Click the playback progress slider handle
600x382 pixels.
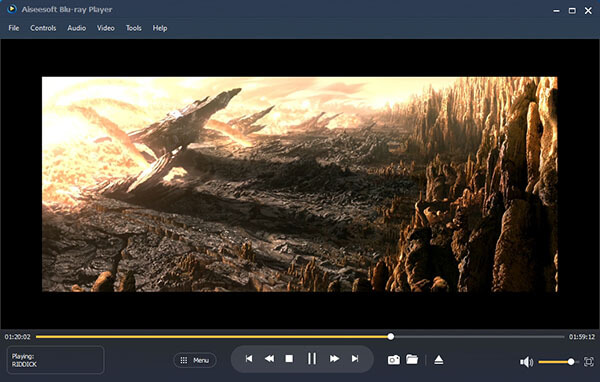[390, 337]
